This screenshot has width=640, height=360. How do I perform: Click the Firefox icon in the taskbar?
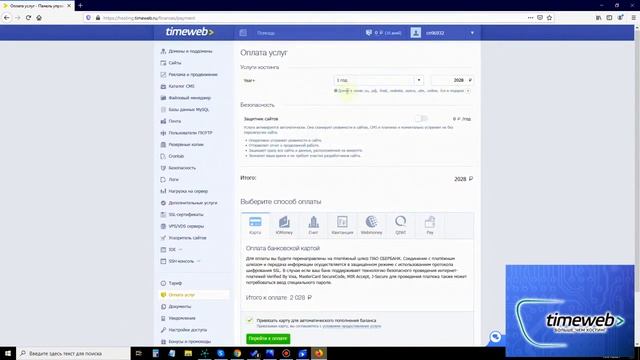click(319, 353)
